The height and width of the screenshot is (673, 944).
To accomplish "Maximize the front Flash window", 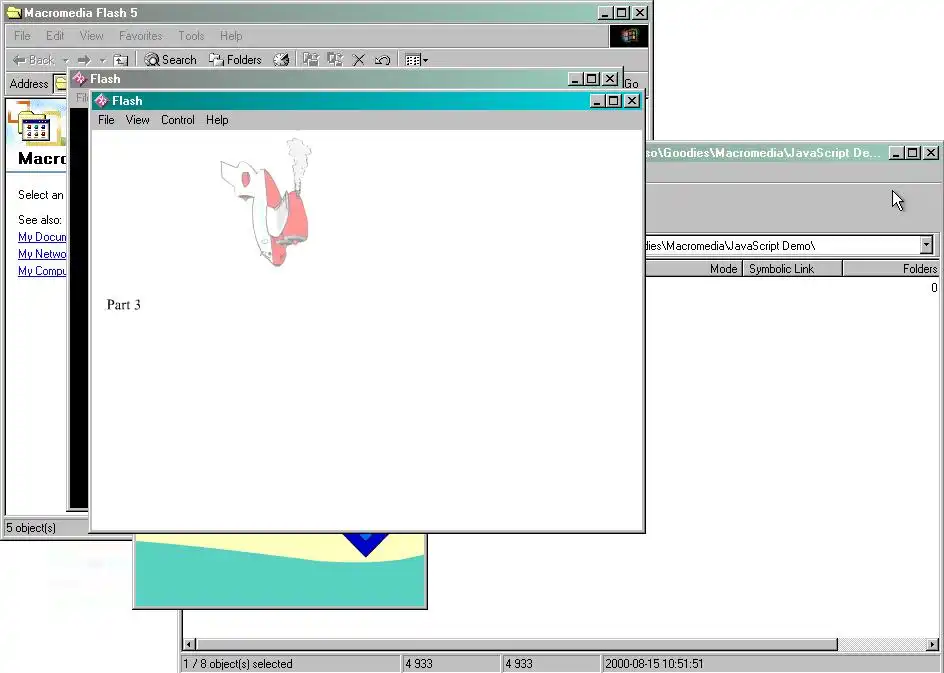I will (x=613, y=101).
